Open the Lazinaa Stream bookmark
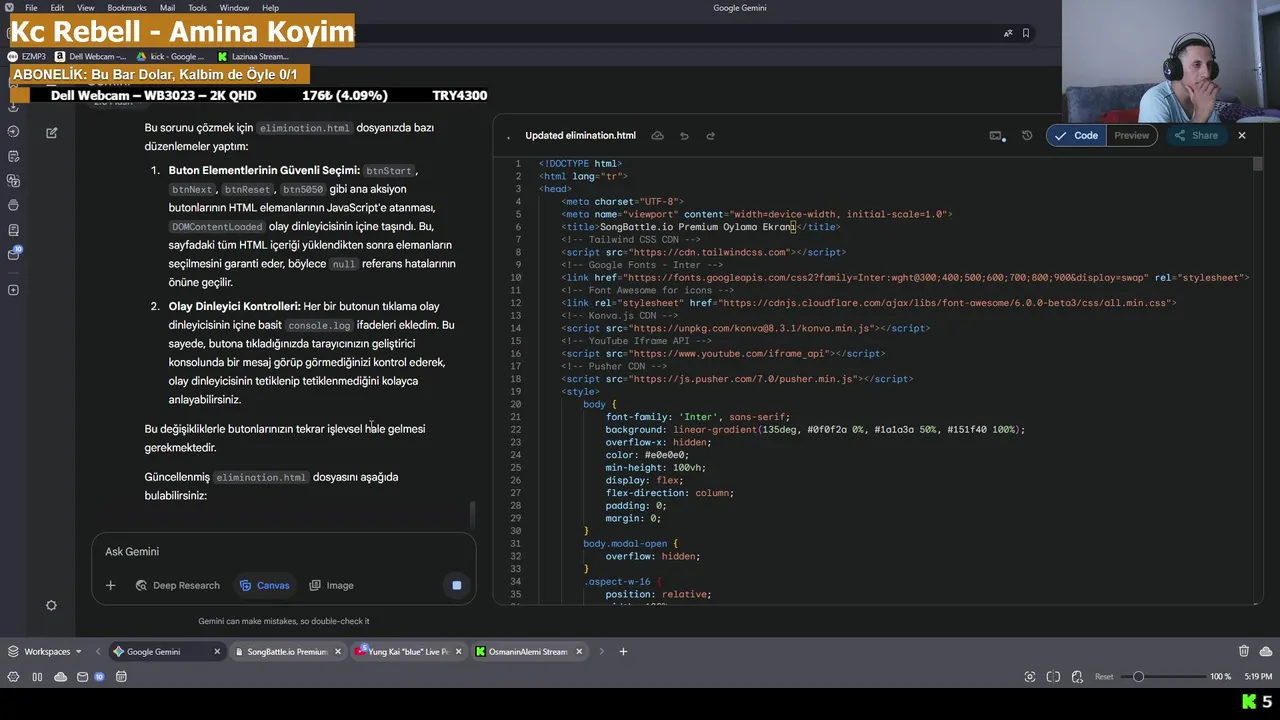The image size is (1280, 720). 253,57
